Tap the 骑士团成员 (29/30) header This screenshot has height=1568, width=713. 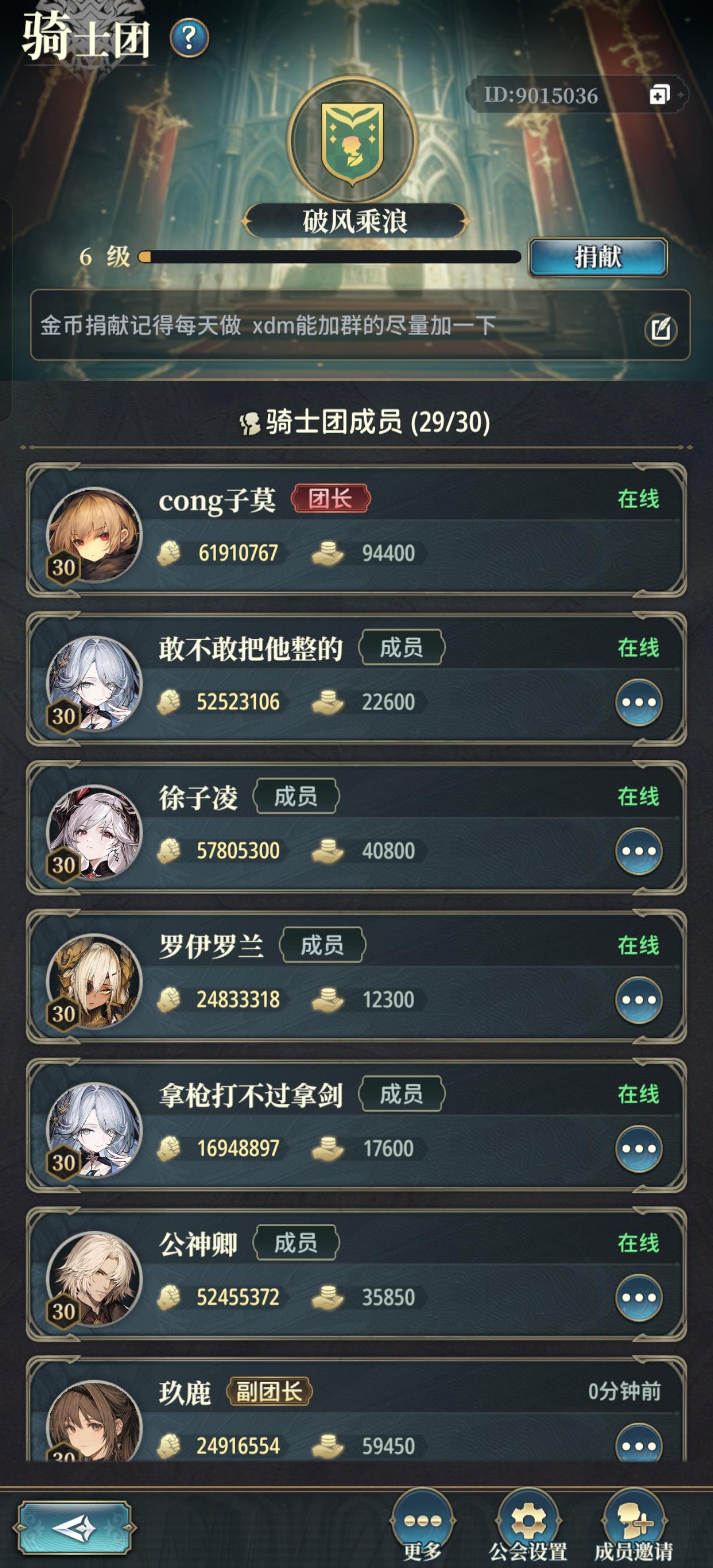pos(366,422)
